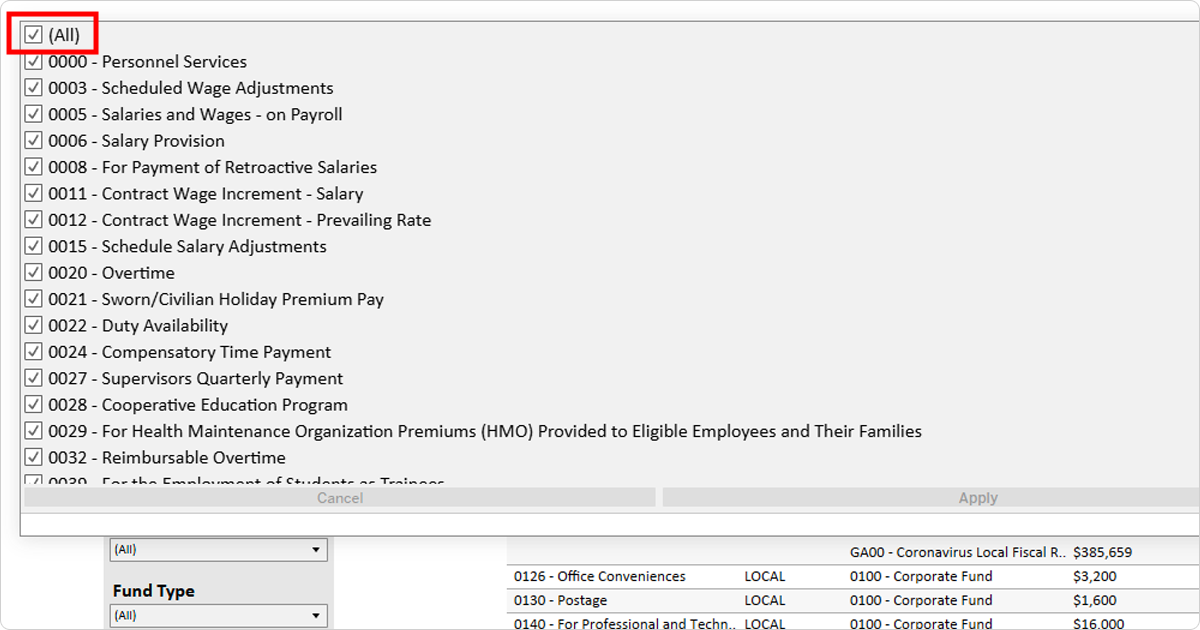This screenshot has height=630, width=1200.
Task: Toggle 0028 Cooperative Education Program checkbox
Action: [34, 405]
